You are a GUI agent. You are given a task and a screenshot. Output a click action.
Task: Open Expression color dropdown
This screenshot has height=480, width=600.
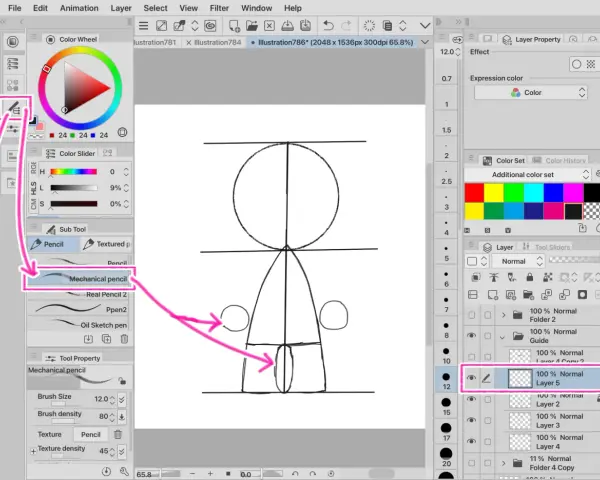pos(531,93)
